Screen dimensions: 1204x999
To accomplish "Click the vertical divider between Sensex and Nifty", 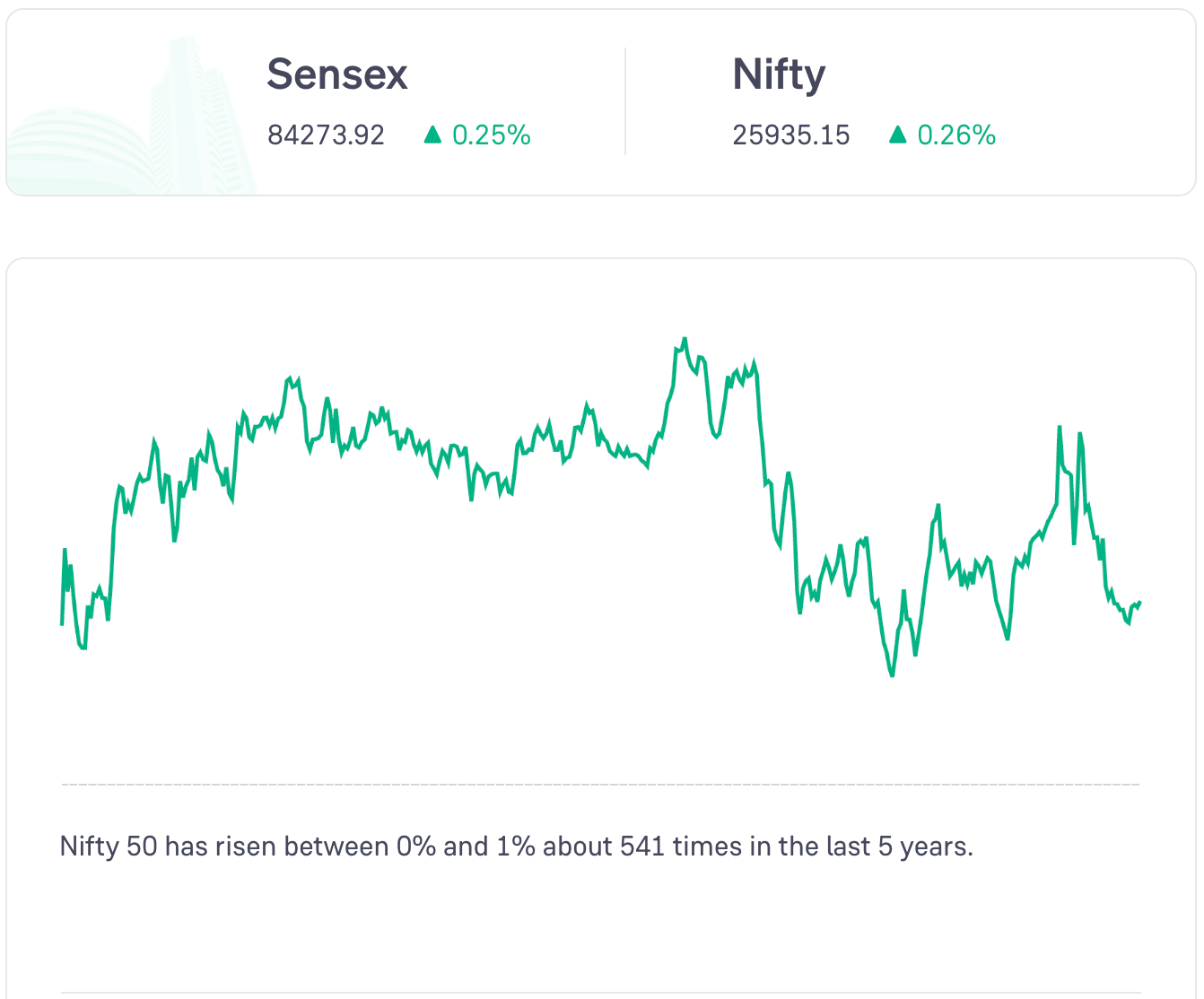I will (625, 101).
